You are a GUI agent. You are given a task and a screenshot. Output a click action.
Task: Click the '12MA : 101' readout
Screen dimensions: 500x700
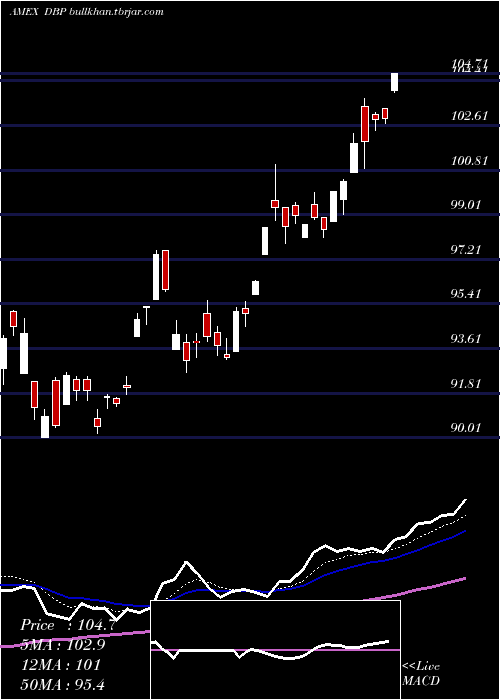pos(60,665)
